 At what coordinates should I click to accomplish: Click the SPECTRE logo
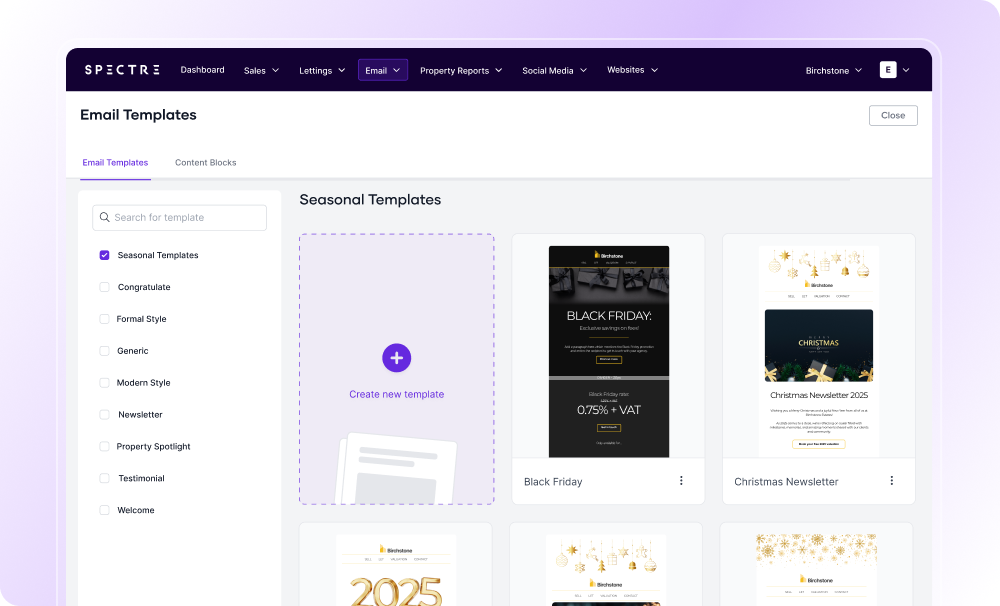coord(122,70)
